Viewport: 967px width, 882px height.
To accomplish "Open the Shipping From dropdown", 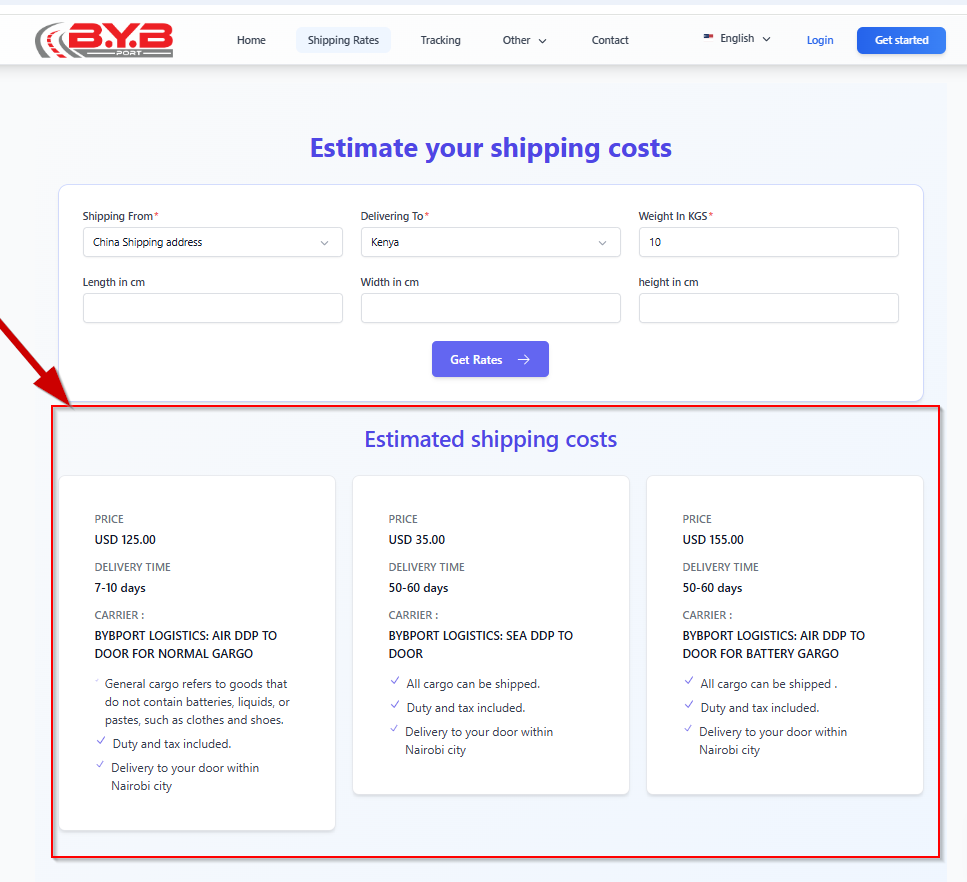I will 213,242.
